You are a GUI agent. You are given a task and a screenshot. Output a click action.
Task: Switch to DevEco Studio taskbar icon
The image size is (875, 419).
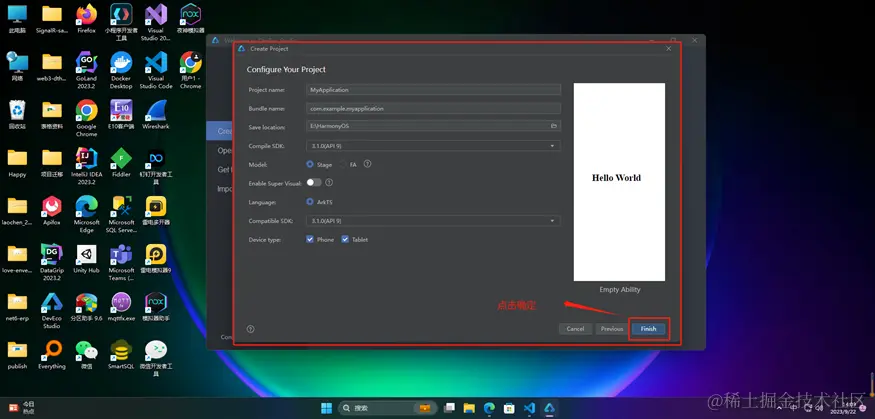coord(549,408)
